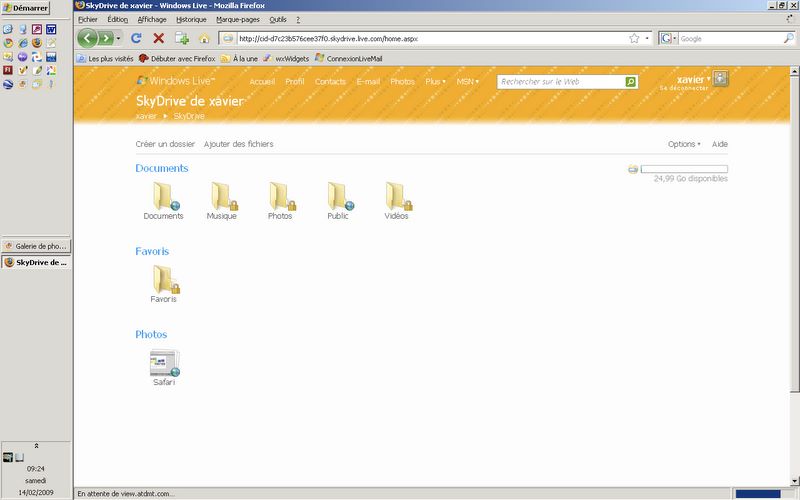Go to Accueil in Windows Live header
This screenshot has height=500, width=800.
pyautogui.click(x=262, y=82)
